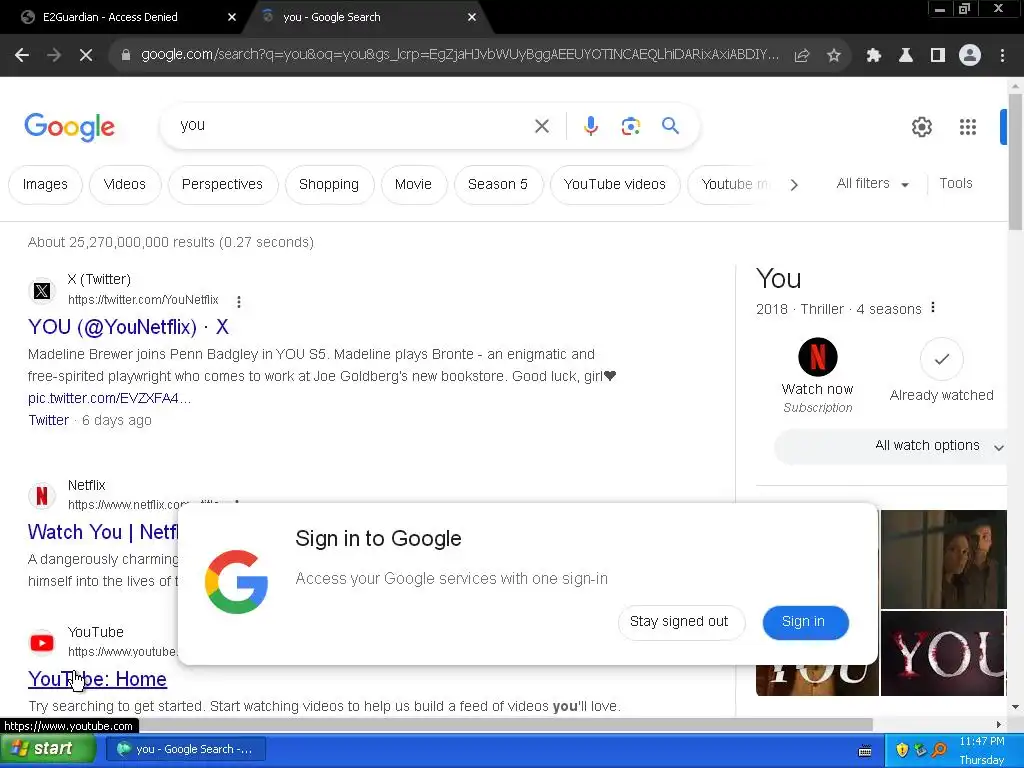Go to Google homepage via logo

pos(70,127)
